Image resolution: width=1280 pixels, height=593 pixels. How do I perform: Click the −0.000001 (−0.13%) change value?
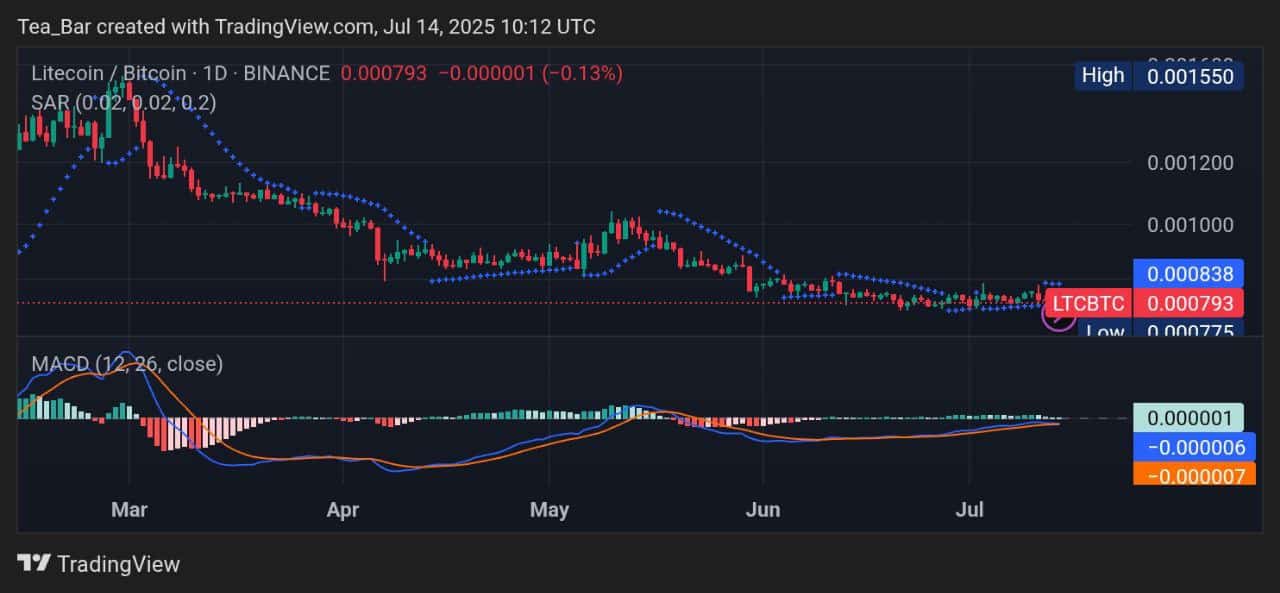pos(530,73)
